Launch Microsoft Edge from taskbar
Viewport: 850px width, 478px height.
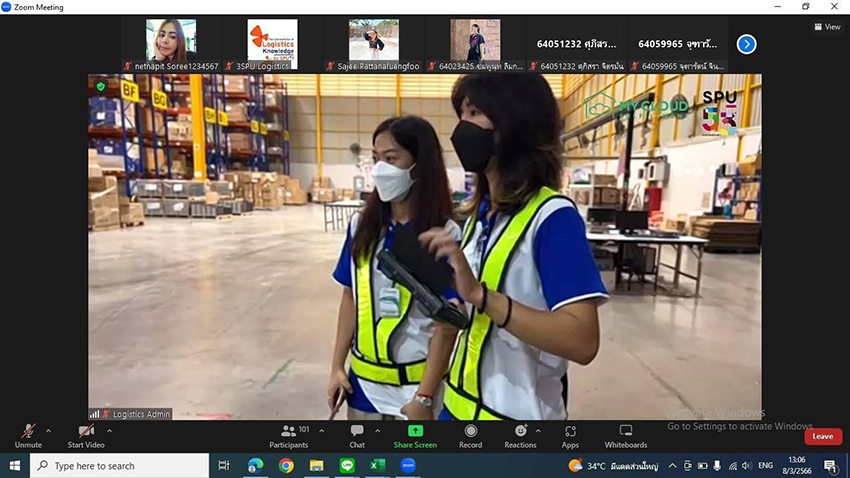pyautogui.click(x=255, y=466)
